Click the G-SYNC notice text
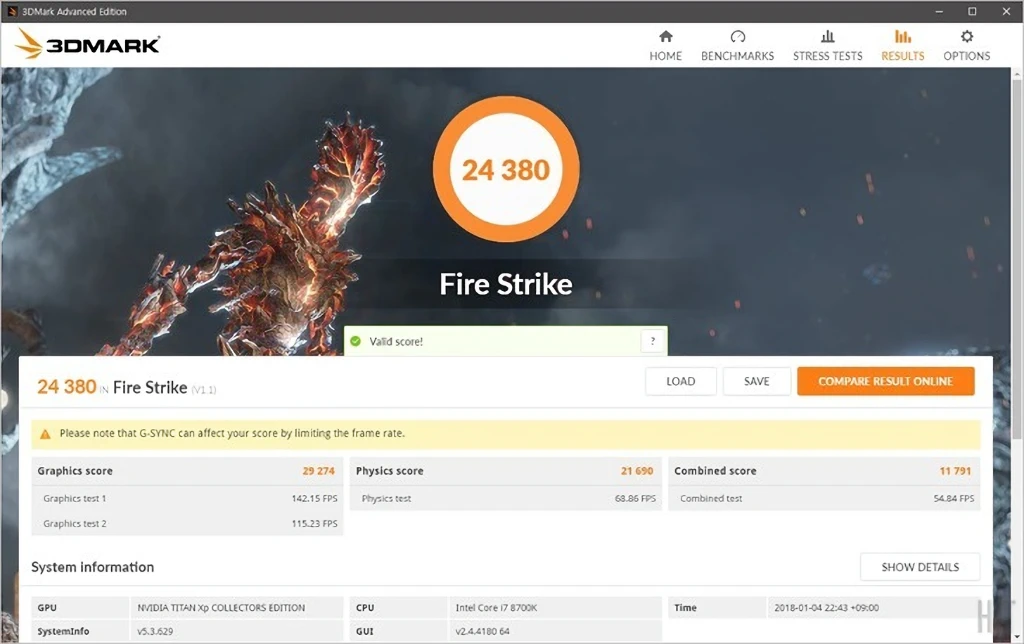This screenshot has height=644, width=1024. pyautogui.click(x=232, y=433)
